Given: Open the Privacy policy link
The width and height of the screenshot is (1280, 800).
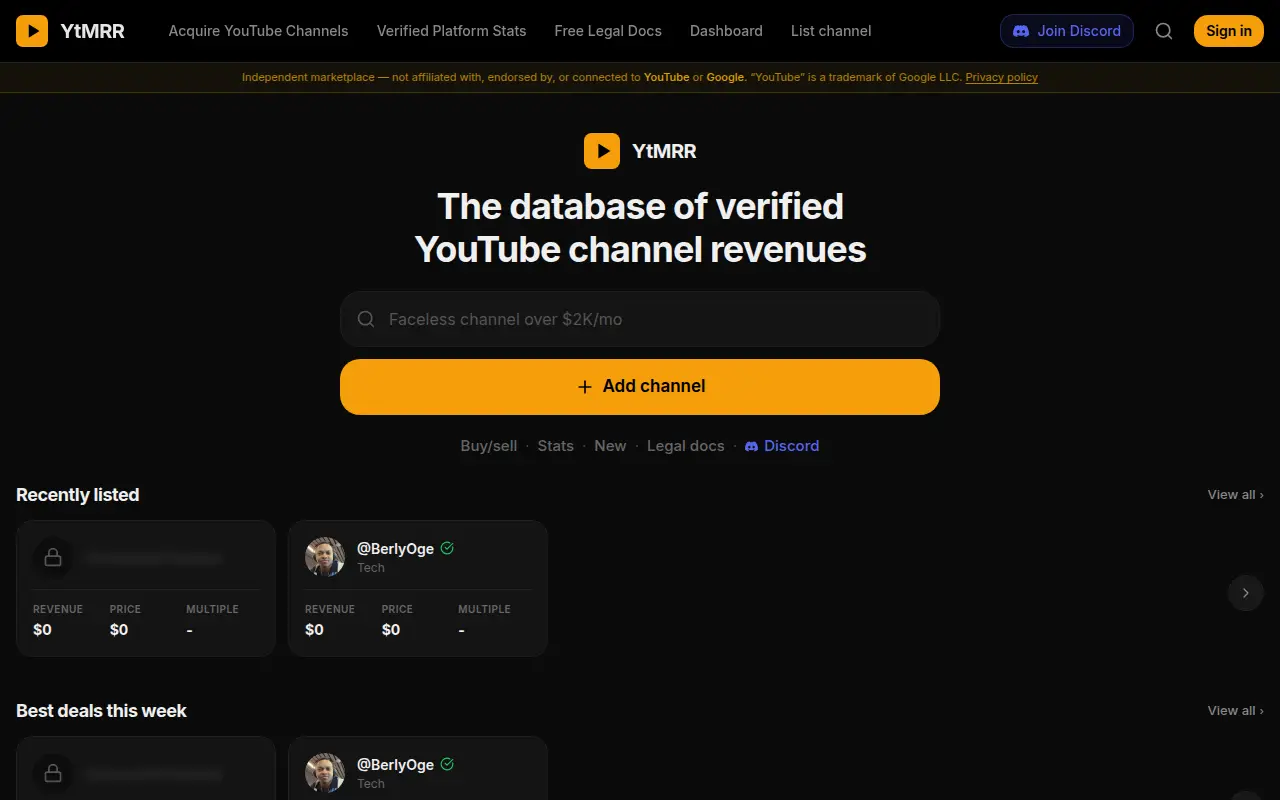Looking at the screenshot, I should click(1002, 77).
